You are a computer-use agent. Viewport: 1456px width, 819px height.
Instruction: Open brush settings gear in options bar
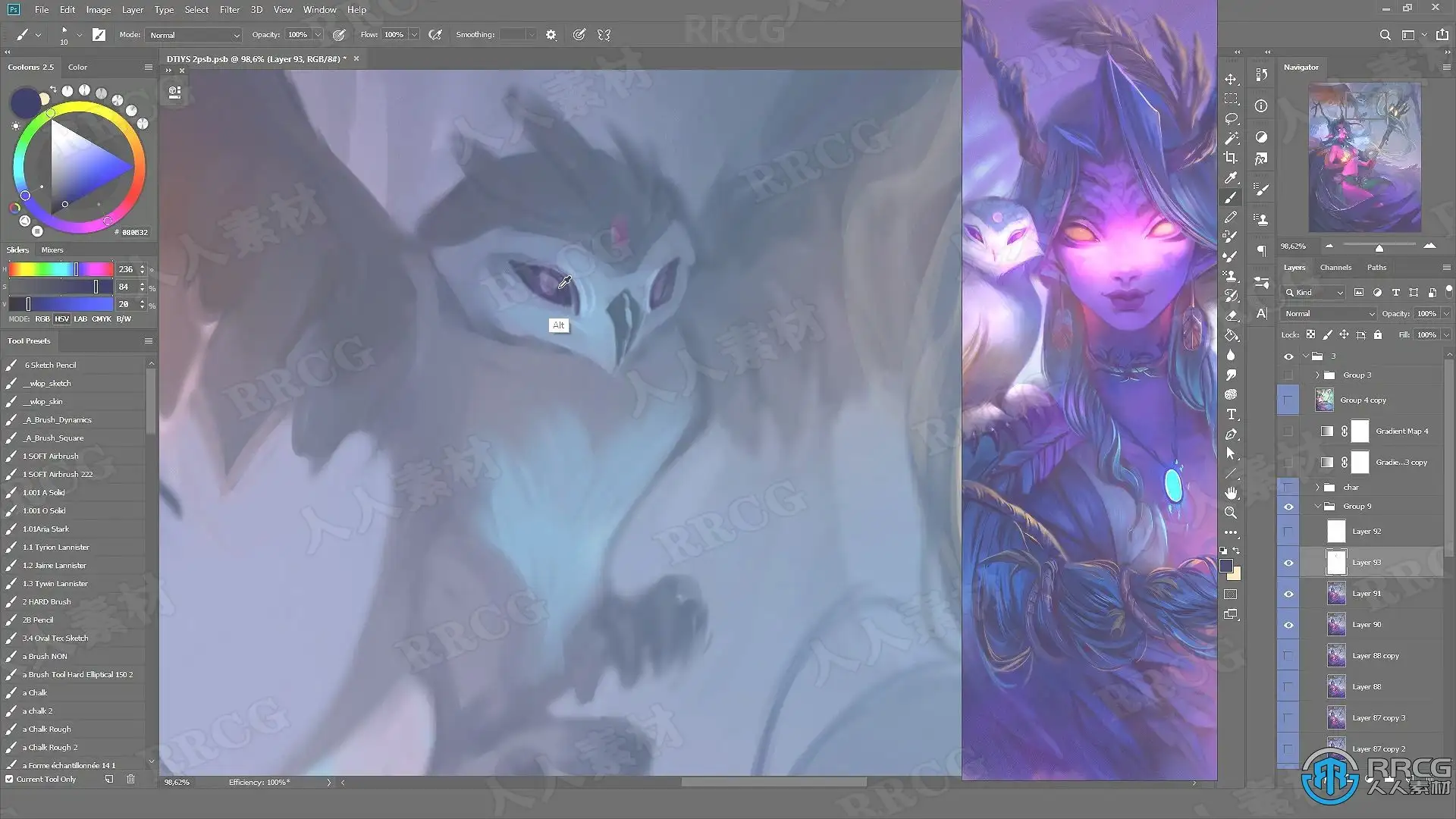[x=551, y=35]
